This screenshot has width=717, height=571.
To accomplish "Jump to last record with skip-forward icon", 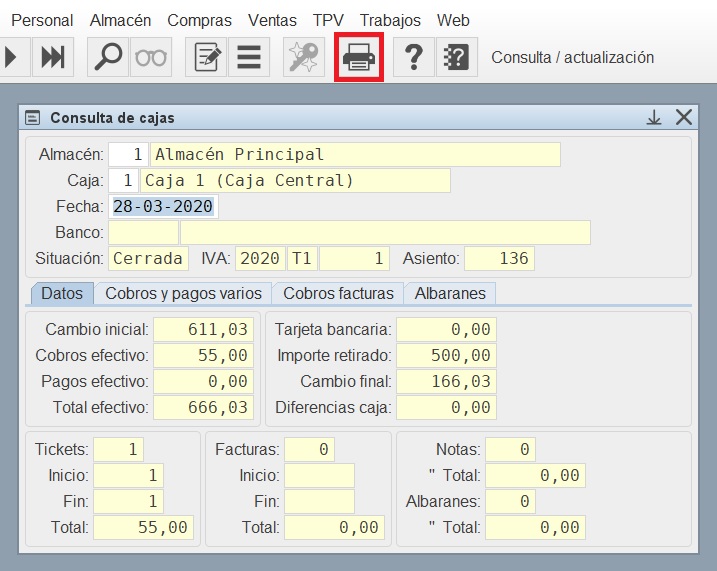I will (x=51, y=58).
